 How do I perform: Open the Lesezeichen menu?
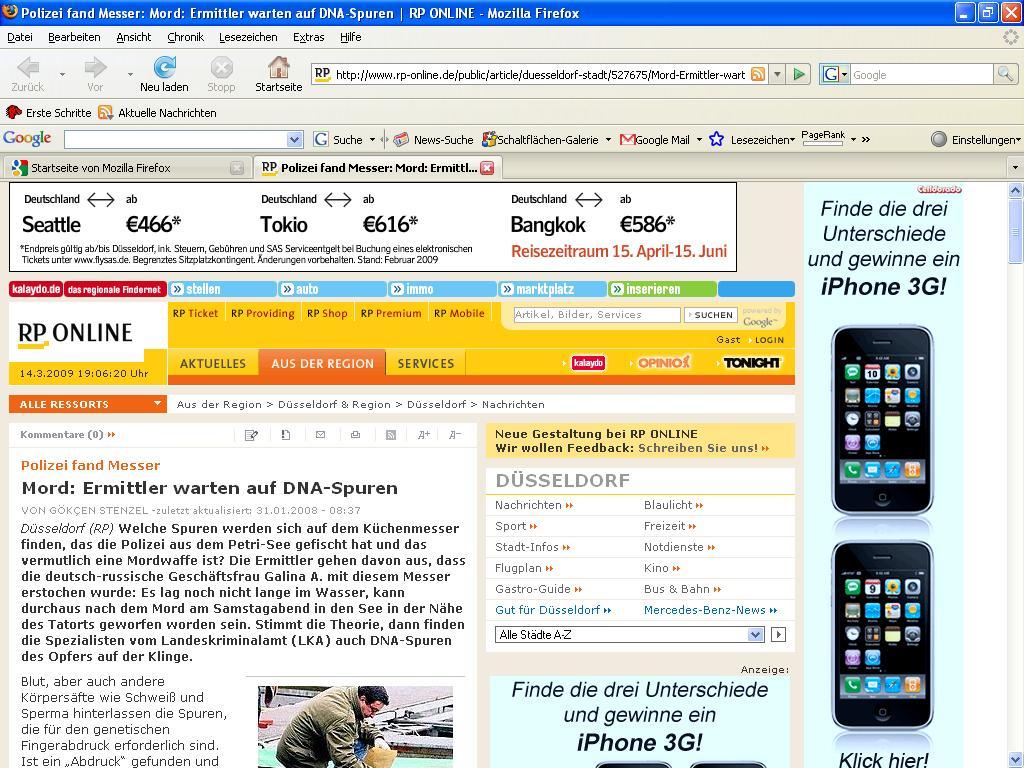248,37
